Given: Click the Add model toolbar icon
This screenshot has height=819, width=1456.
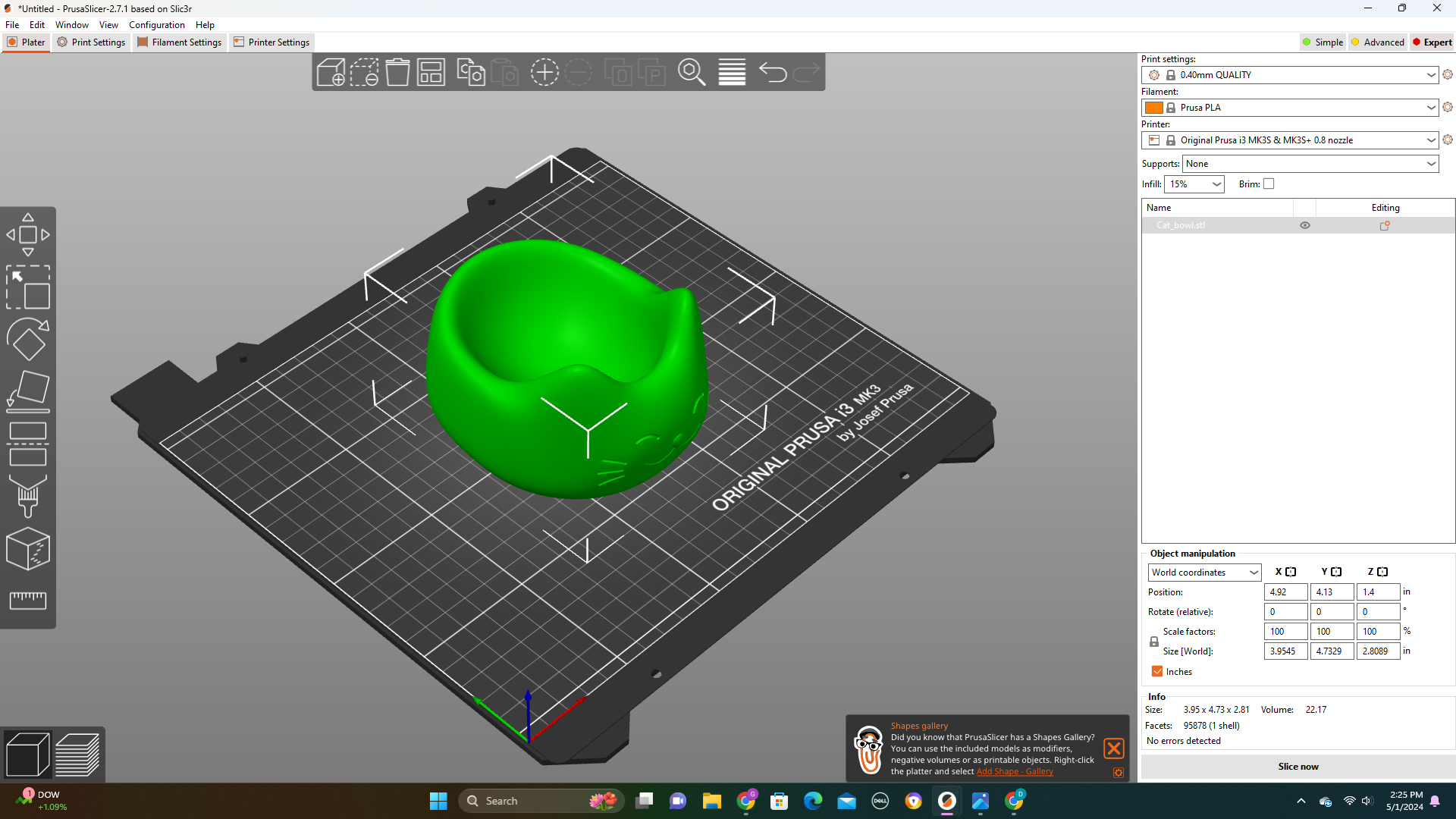Looking at the screenshot, I should click(331, 72).
